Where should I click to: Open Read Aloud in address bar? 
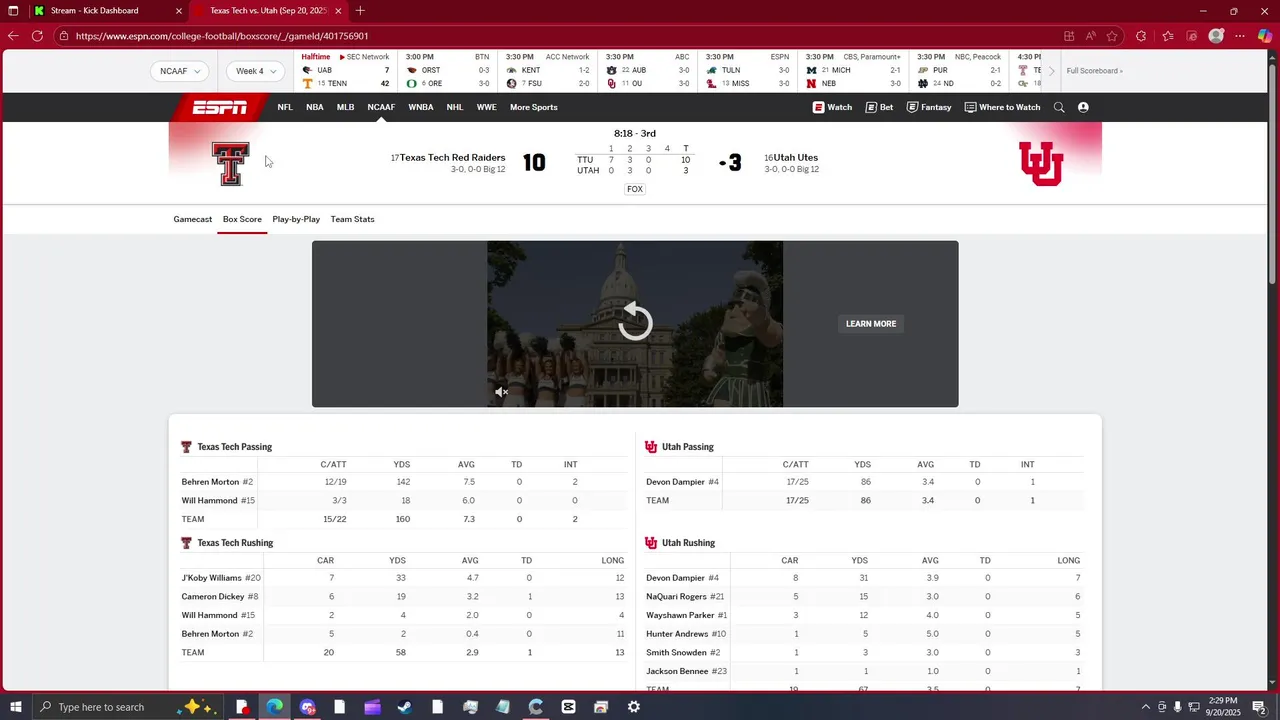(1090, 36)
